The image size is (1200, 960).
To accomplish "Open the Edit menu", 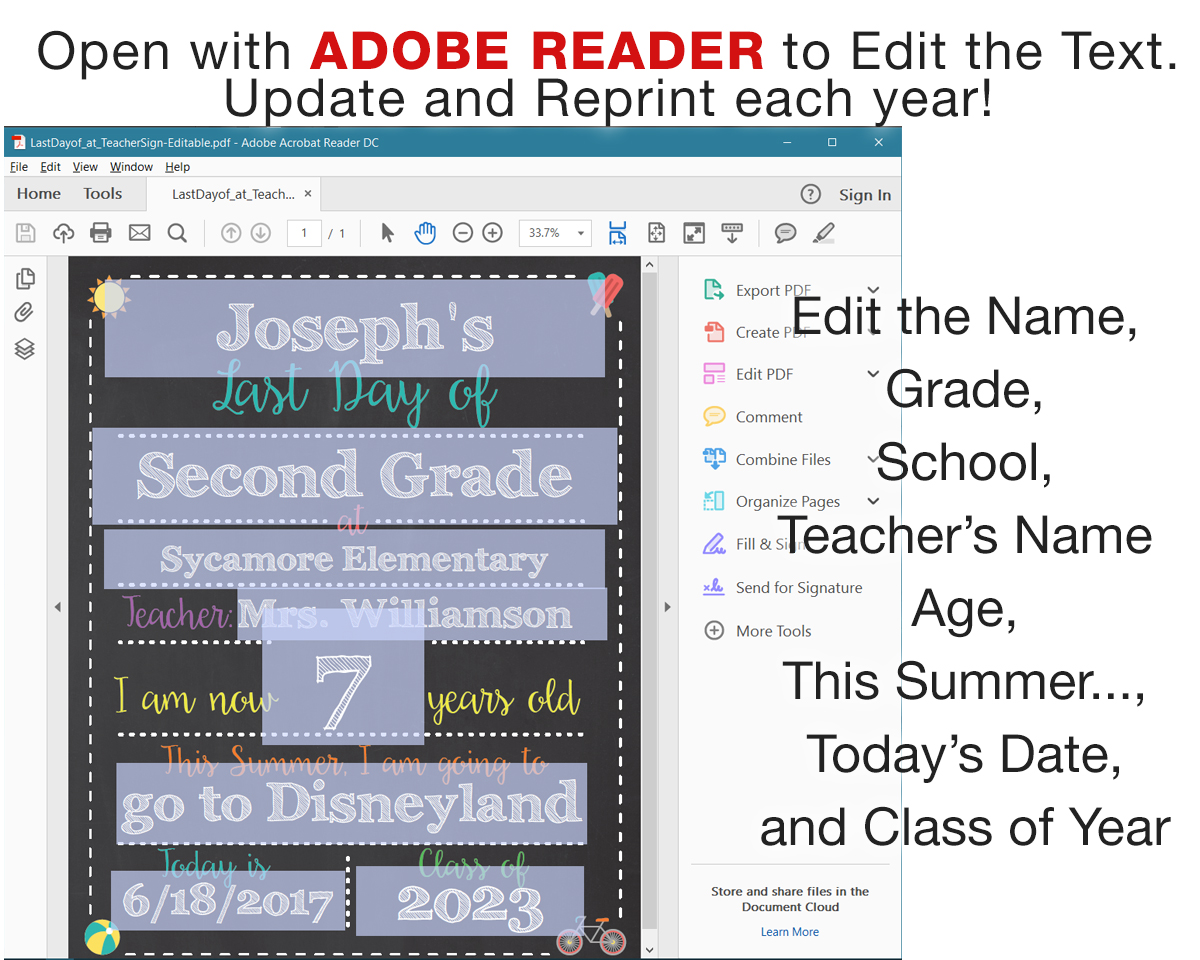I will coord(50,167).
